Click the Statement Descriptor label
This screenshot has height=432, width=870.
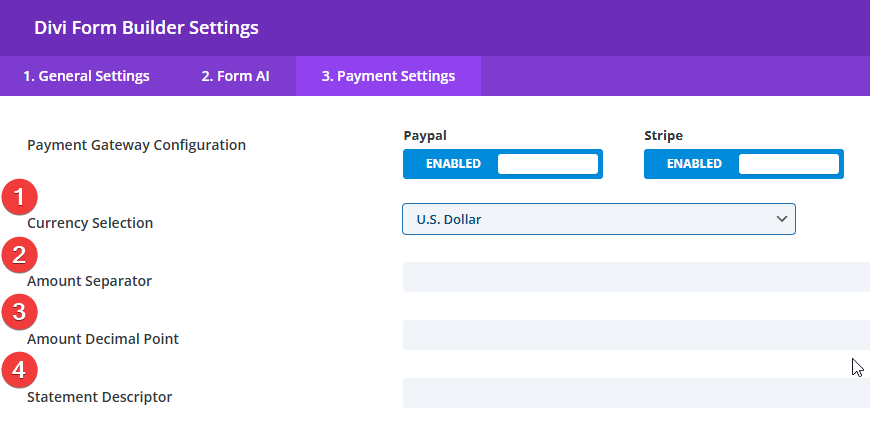click(100, 397)
